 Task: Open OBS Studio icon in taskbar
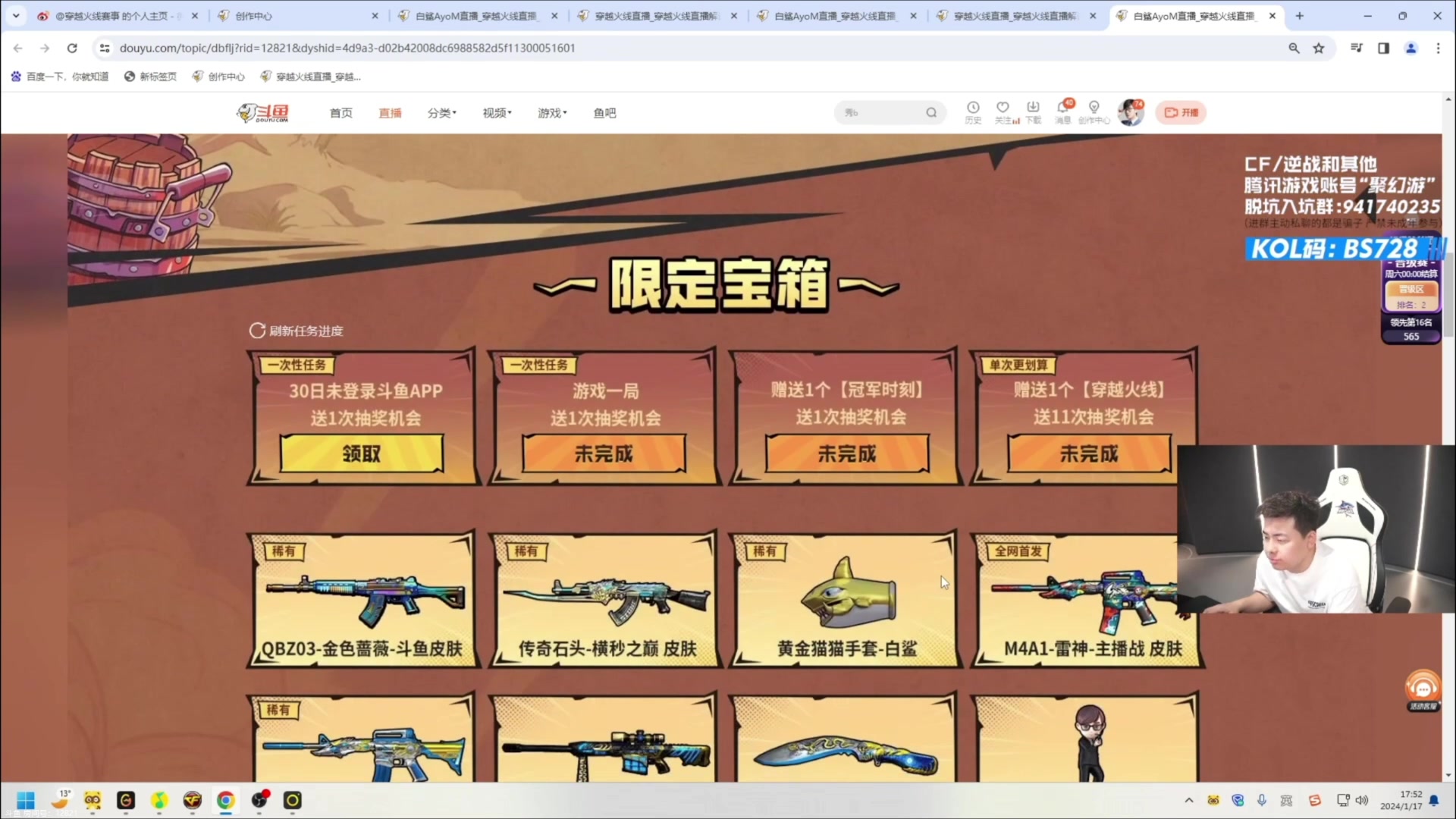coord(259,800)
